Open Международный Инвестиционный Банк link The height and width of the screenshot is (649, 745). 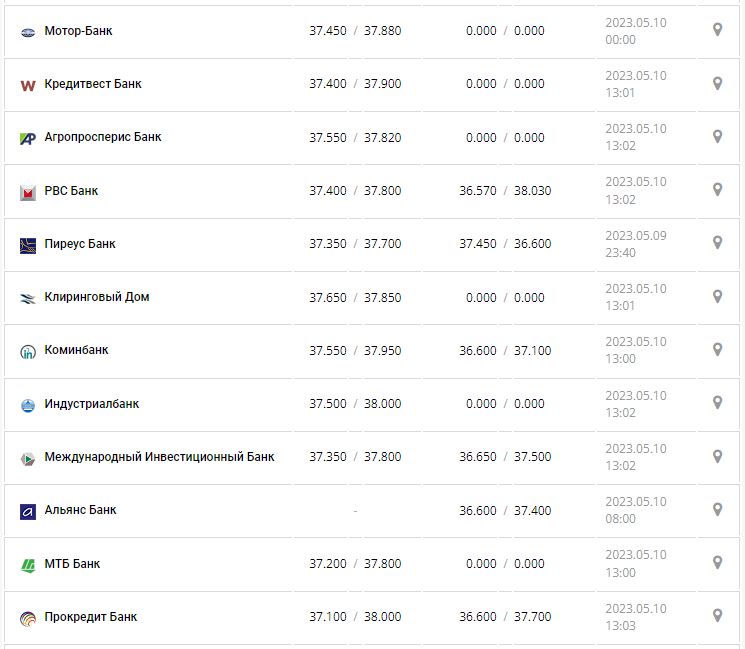pos(159,457)
